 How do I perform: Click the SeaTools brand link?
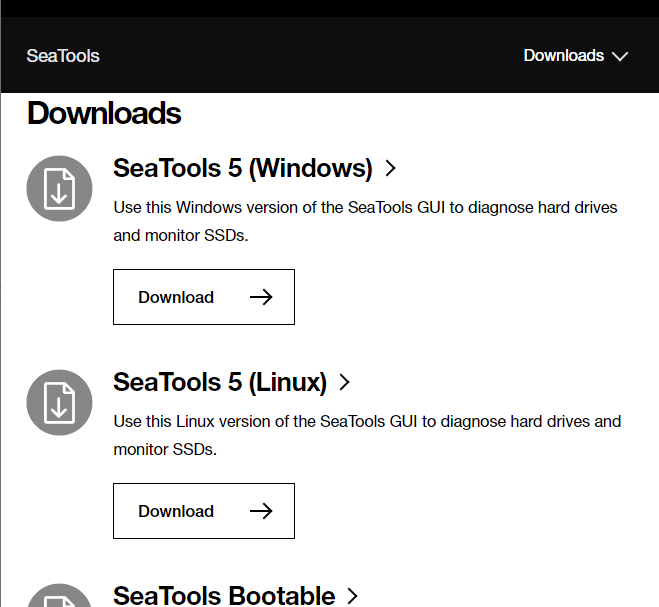point(63,56)
